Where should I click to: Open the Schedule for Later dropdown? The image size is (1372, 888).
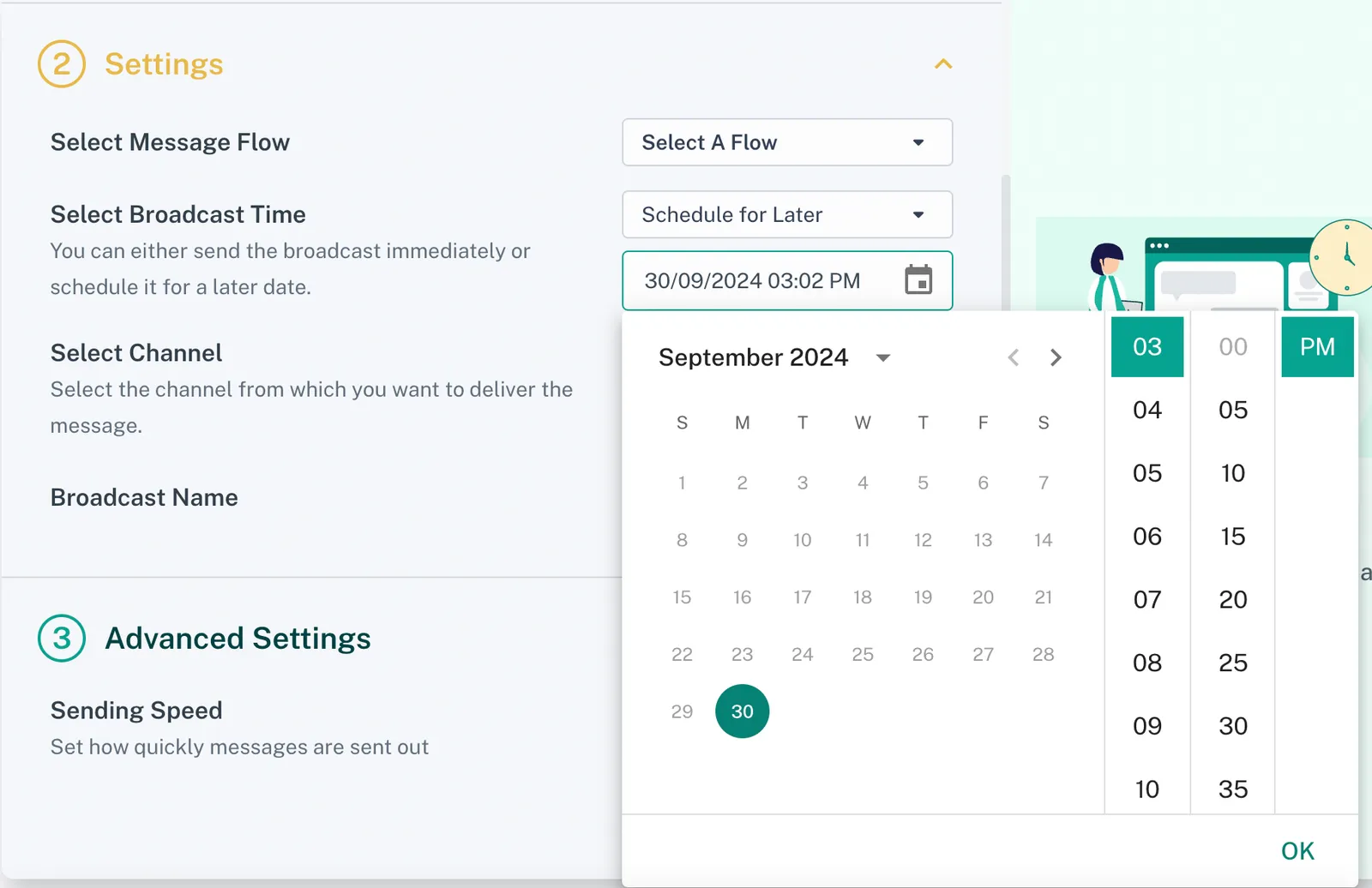[786, 214]
